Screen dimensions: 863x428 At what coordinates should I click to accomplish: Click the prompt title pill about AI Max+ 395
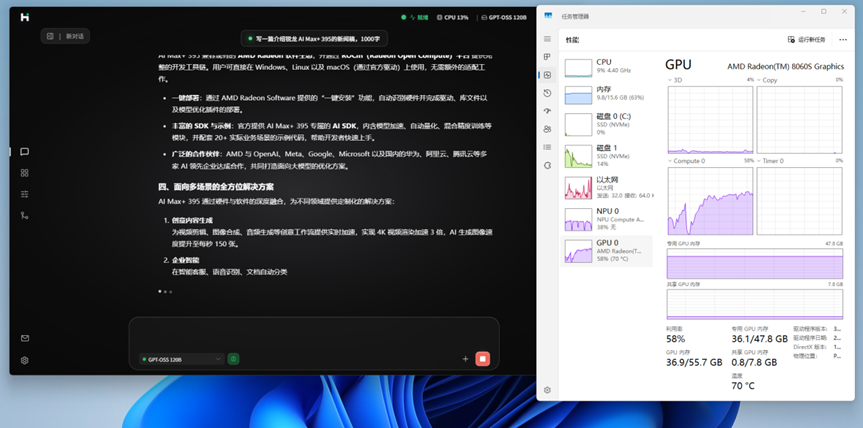[x=314, y=39]
